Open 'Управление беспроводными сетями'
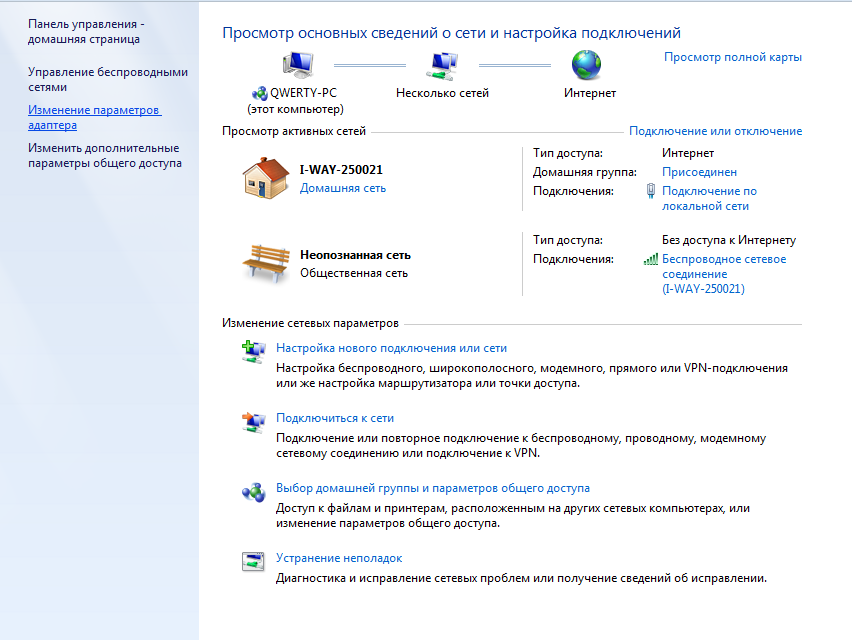852x640 pixels. coord(108,79)
